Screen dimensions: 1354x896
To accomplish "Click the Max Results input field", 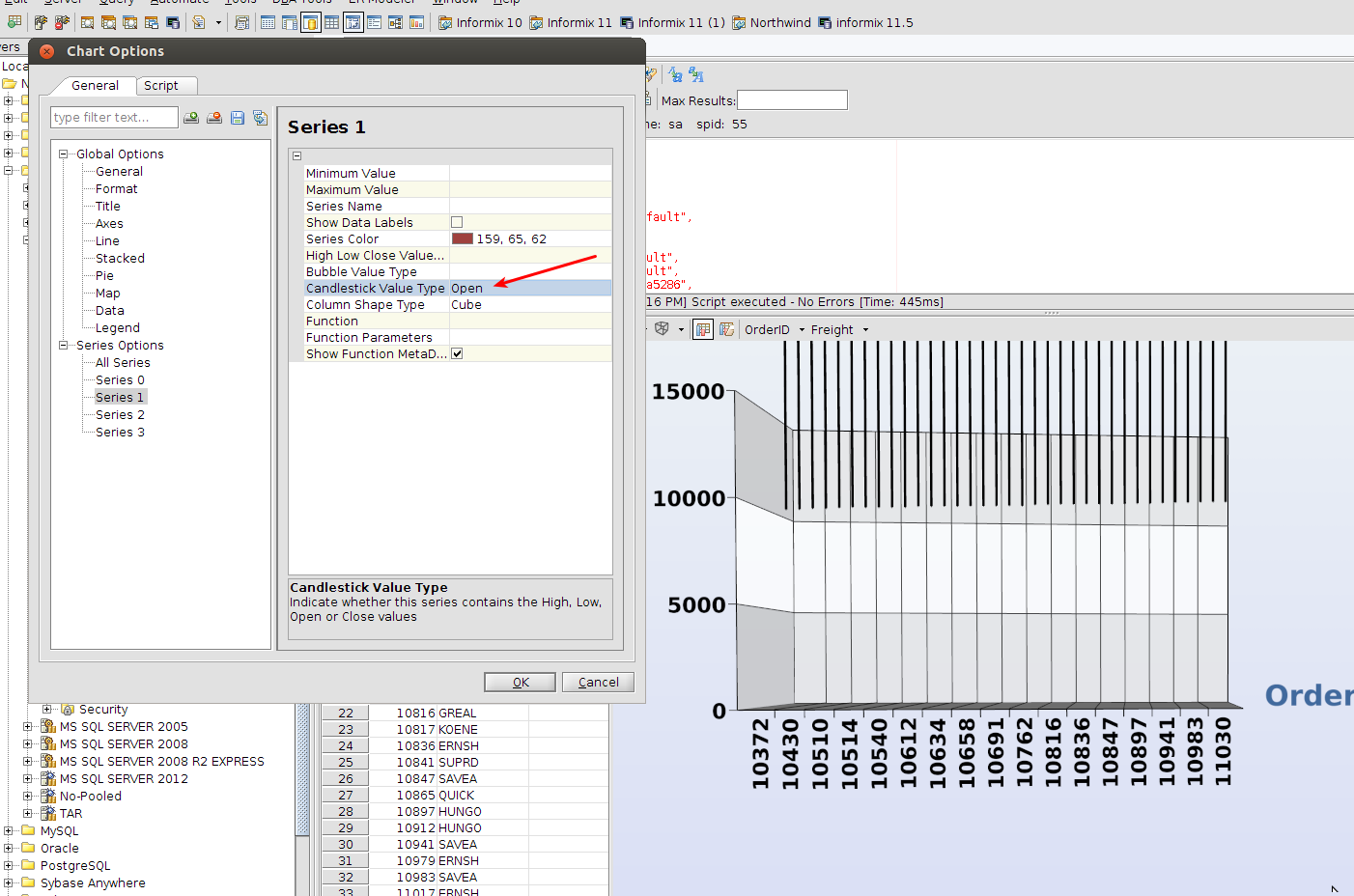I will click(792, 100).
